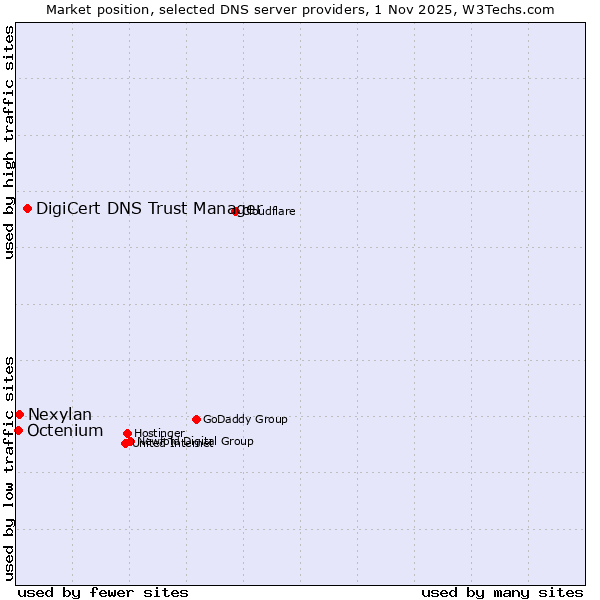Viewport: 600px width, 600px height.
Task: Click the chart title mentioning W3Techs.com
Action: [x=300, y=9]
